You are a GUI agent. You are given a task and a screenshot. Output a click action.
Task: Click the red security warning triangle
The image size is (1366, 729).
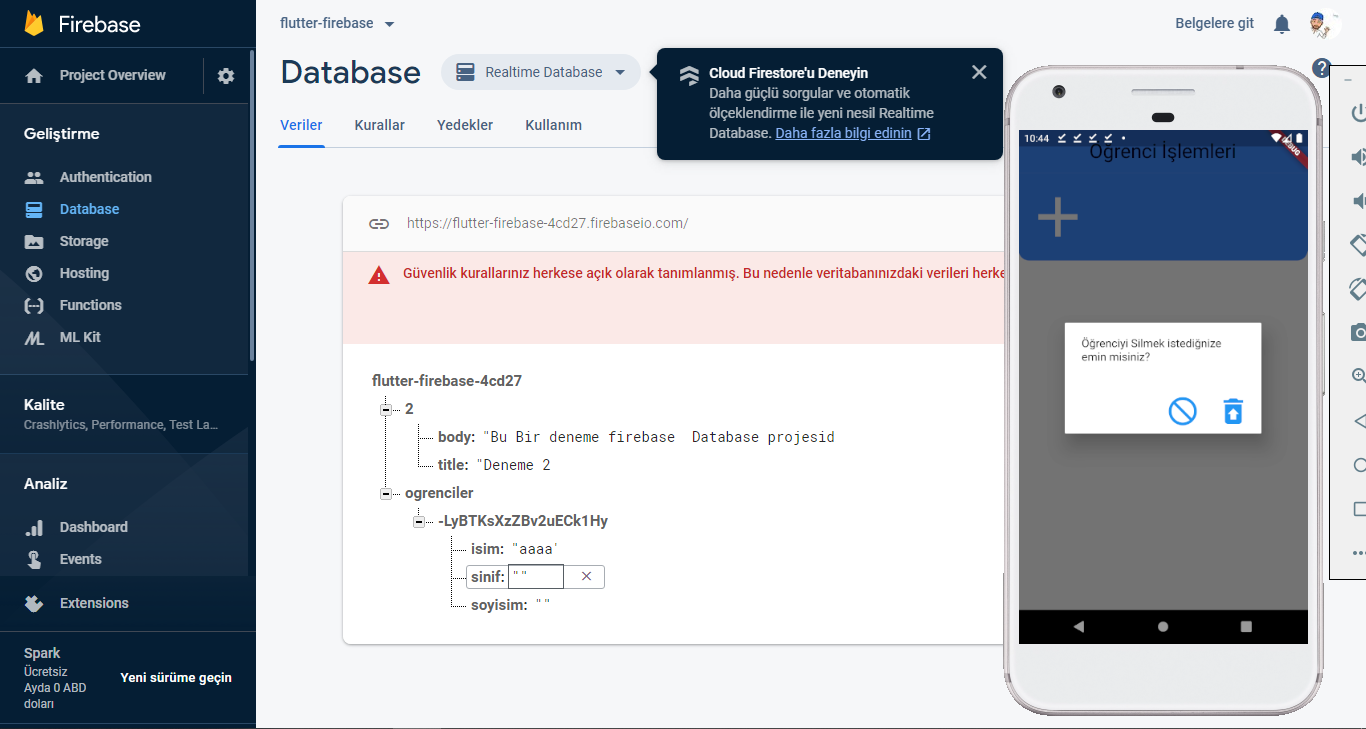coord(379,275)
